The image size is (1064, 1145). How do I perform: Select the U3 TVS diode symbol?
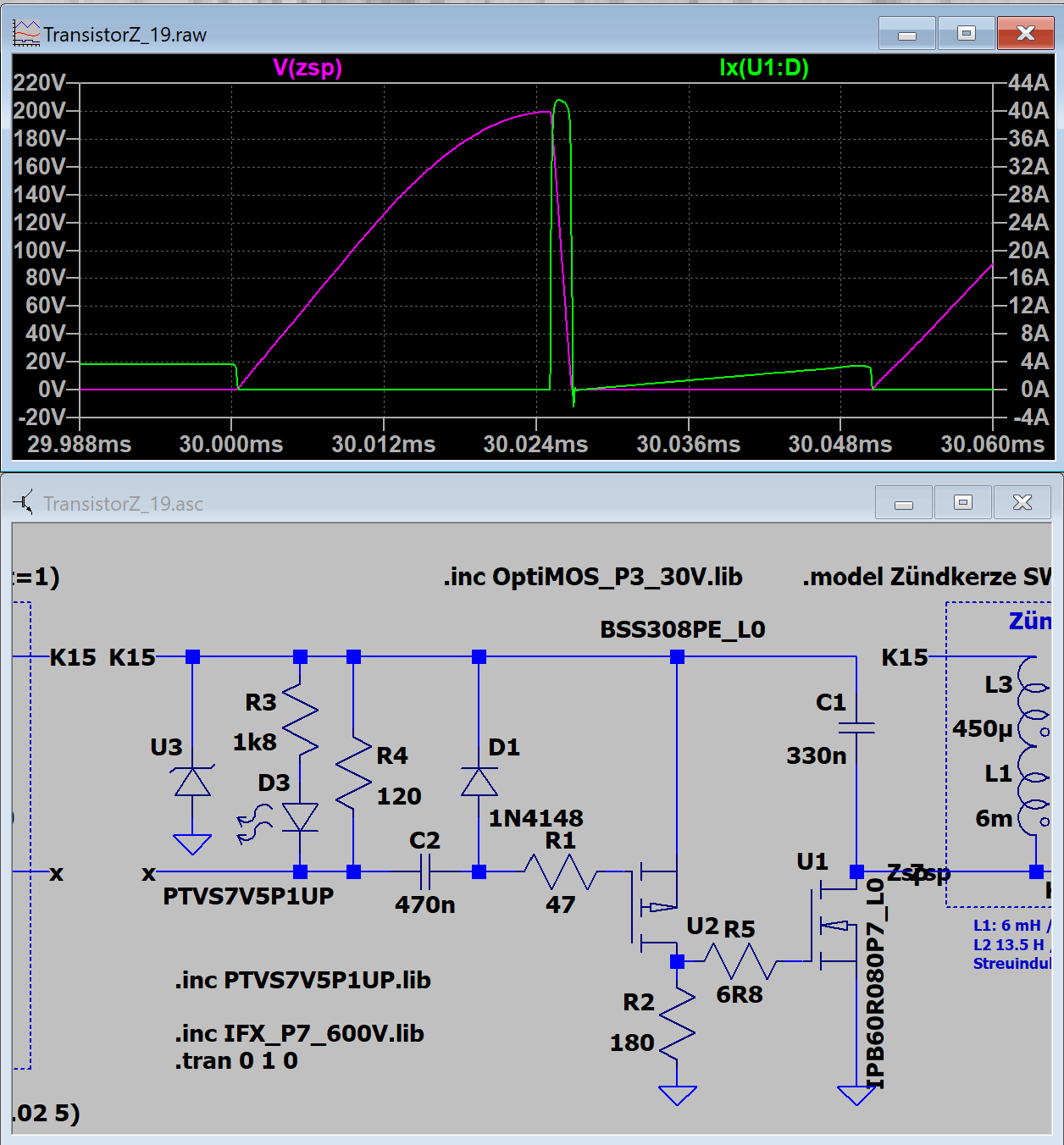click(x=192, y=782)
